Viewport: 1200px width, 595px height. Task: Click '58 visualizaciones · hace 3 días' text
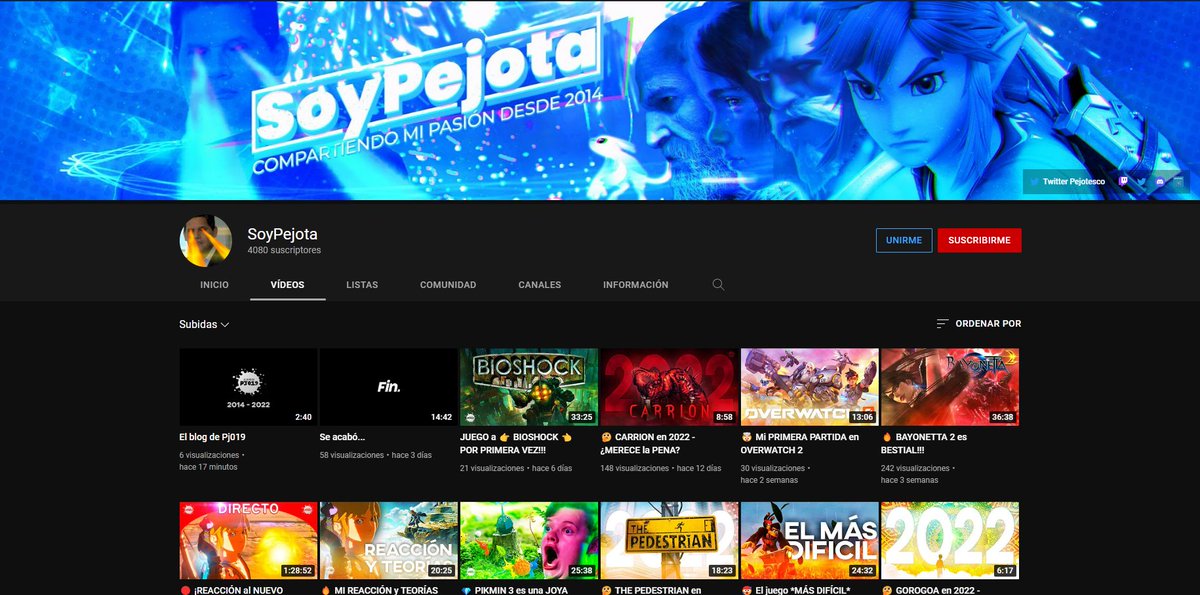pyautogui.click(x=376, y=454)
